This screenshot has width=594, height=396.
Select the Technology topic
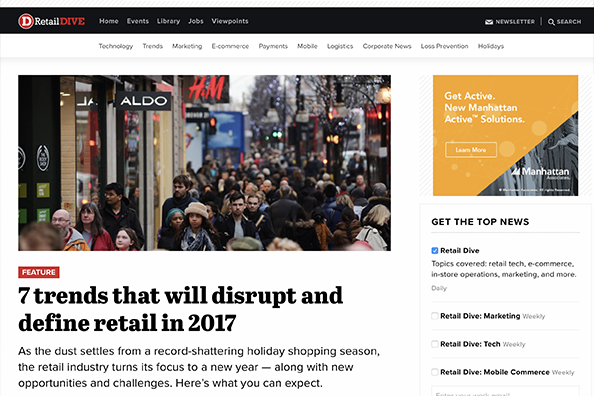tap(116, 46)
